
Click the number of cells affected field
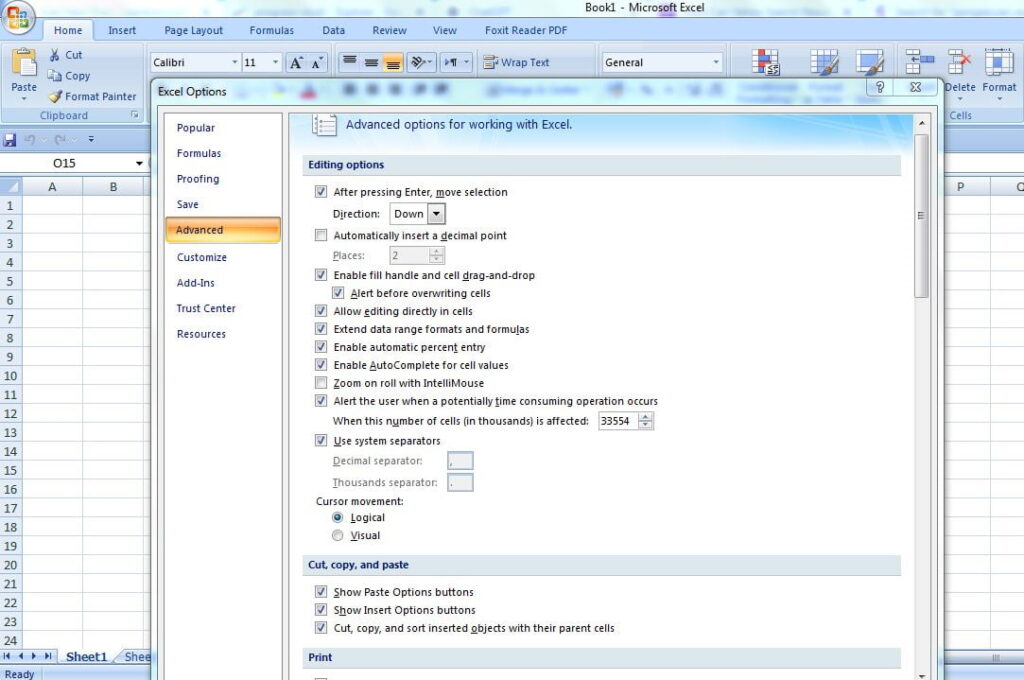(618, 421)
